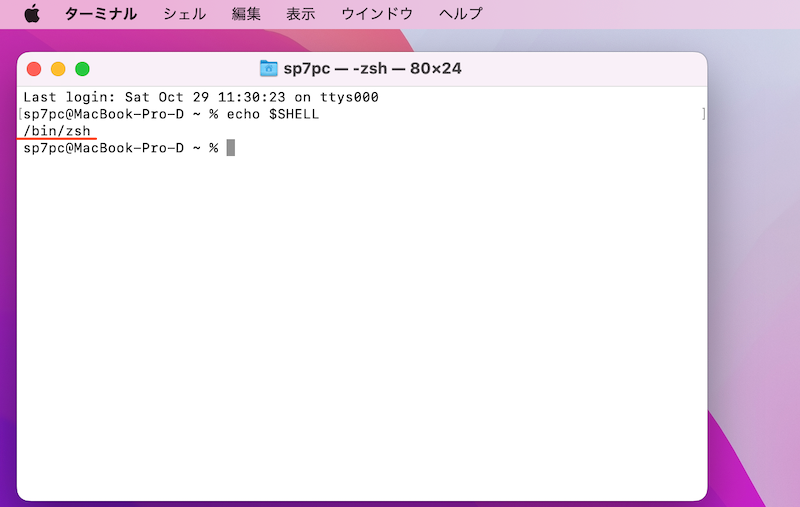Open the 表示 menu
Image resolution: width=800 pixels, height=507 pixels.
click(x=300, y=14)
